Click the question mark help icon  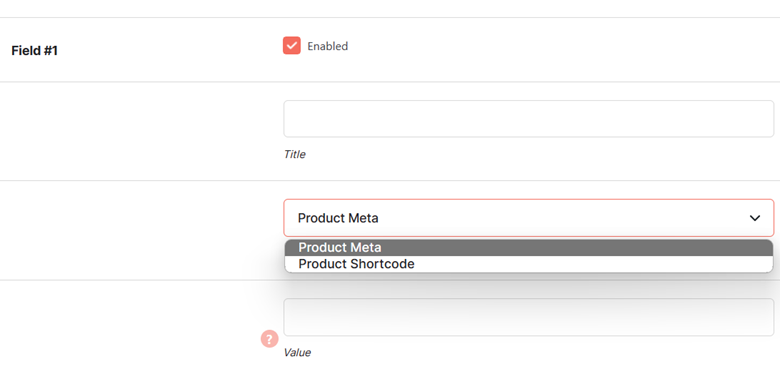click(269, 339)
